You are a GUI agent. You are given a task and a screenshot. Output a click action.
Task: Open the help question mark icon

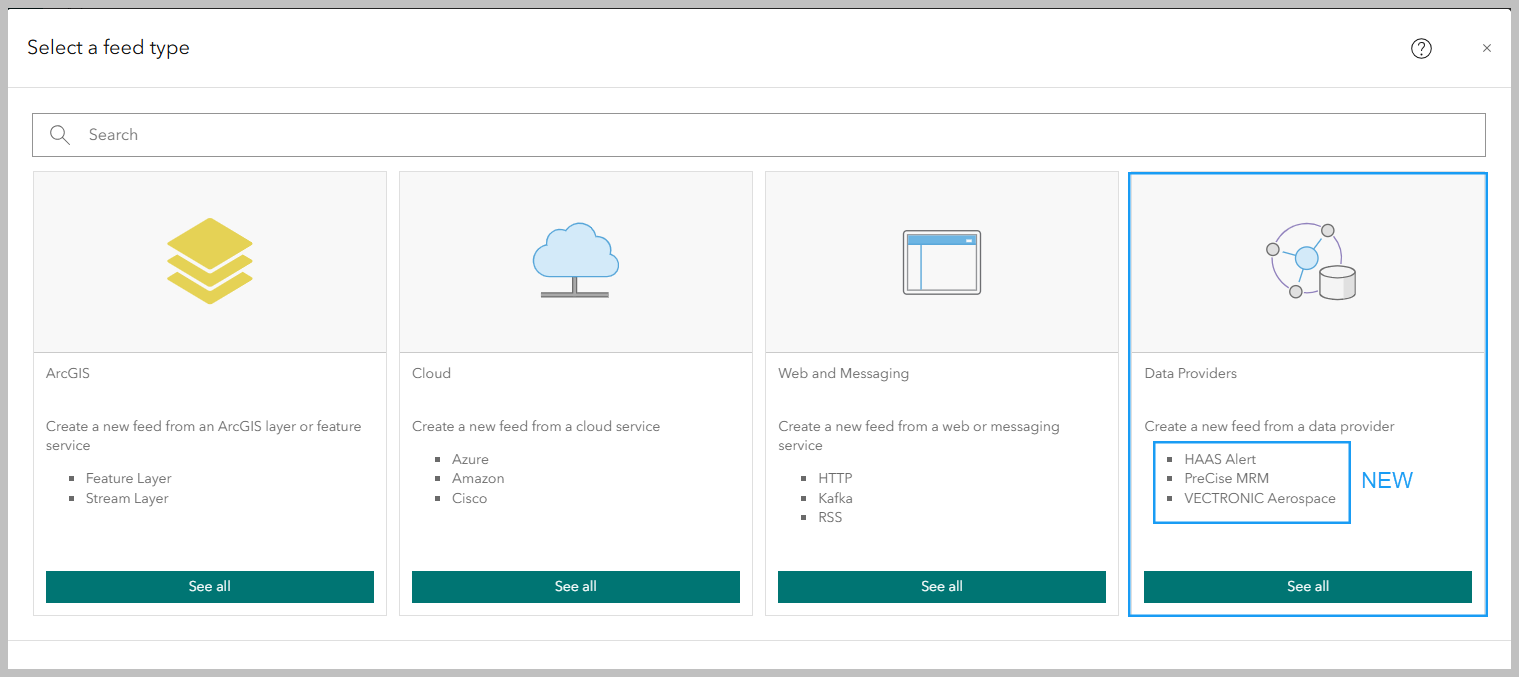[x=1421, y=48]
